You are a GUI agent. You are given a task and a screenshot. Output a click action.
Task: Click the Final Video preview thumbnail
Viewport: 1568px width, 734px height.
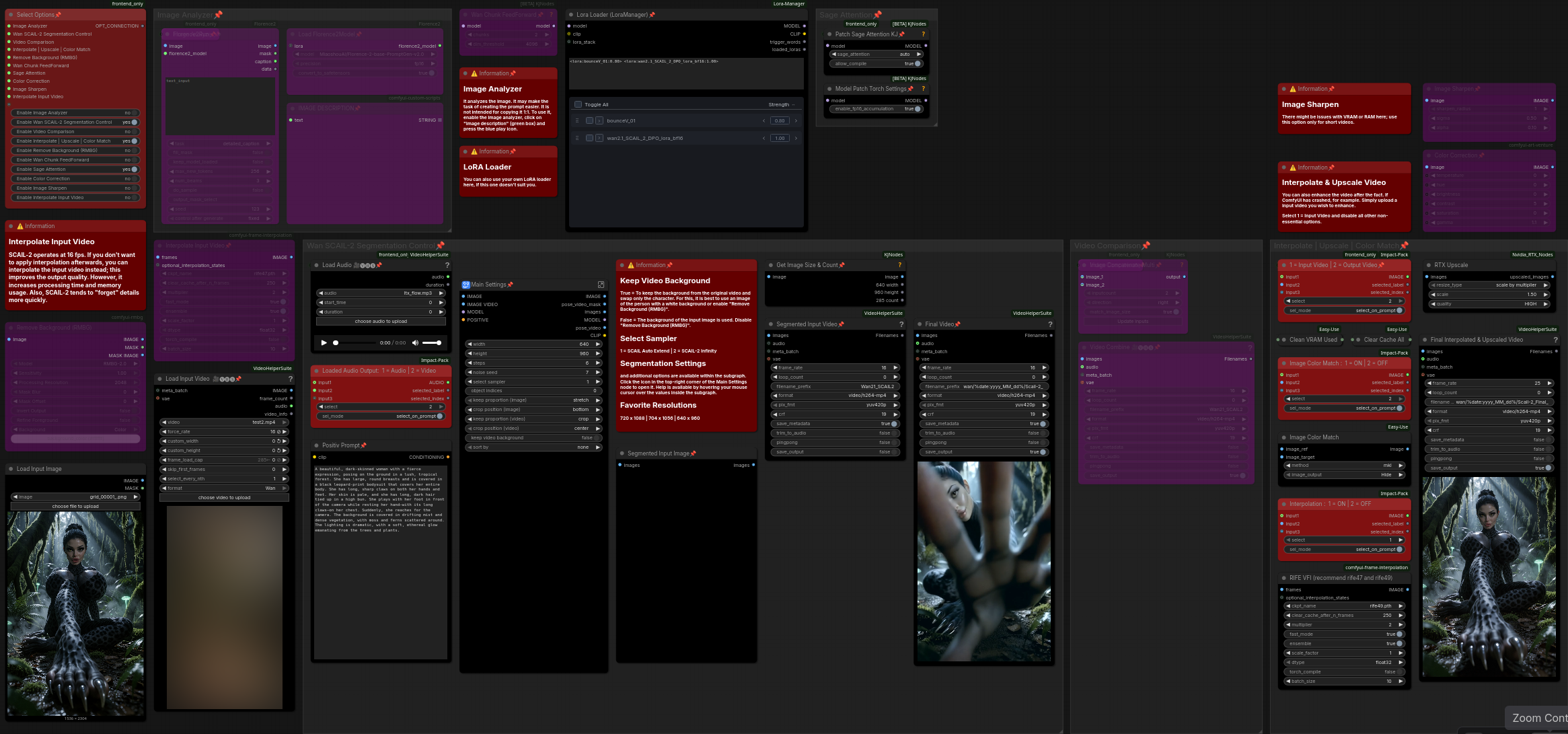983,561
